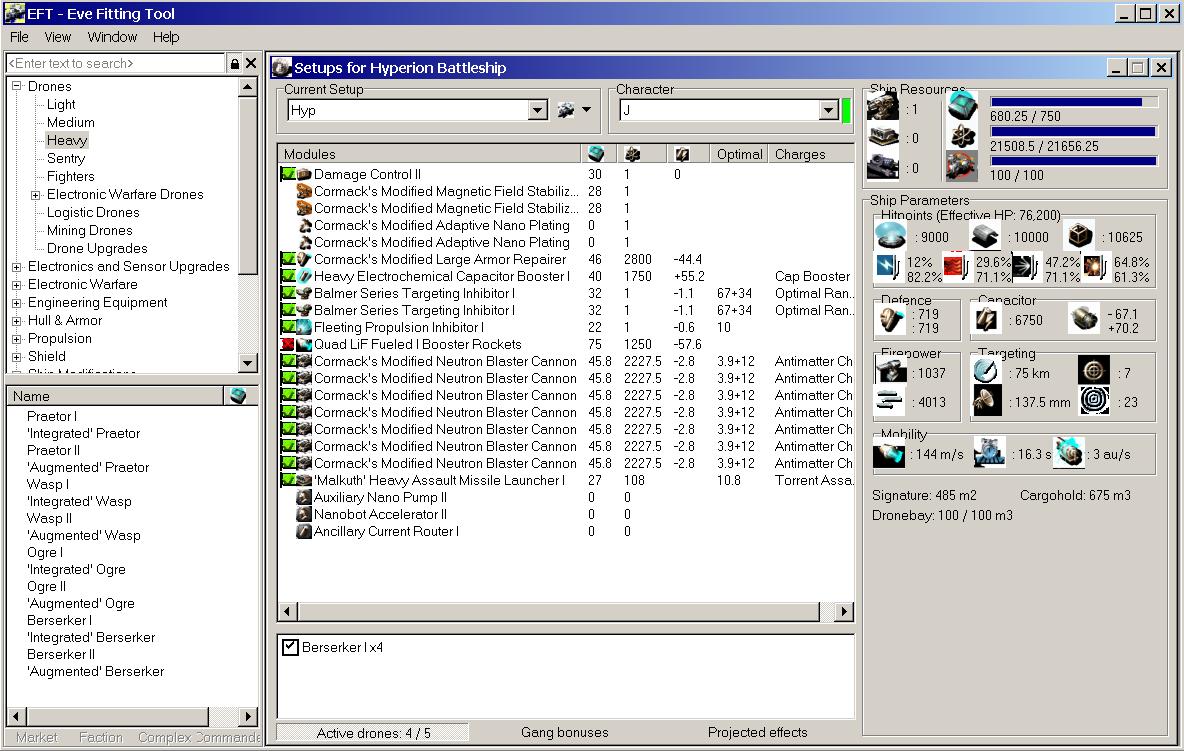Screen dimensions: 1184x751
Task: Open the Help menu
Action: click(165, 37)
